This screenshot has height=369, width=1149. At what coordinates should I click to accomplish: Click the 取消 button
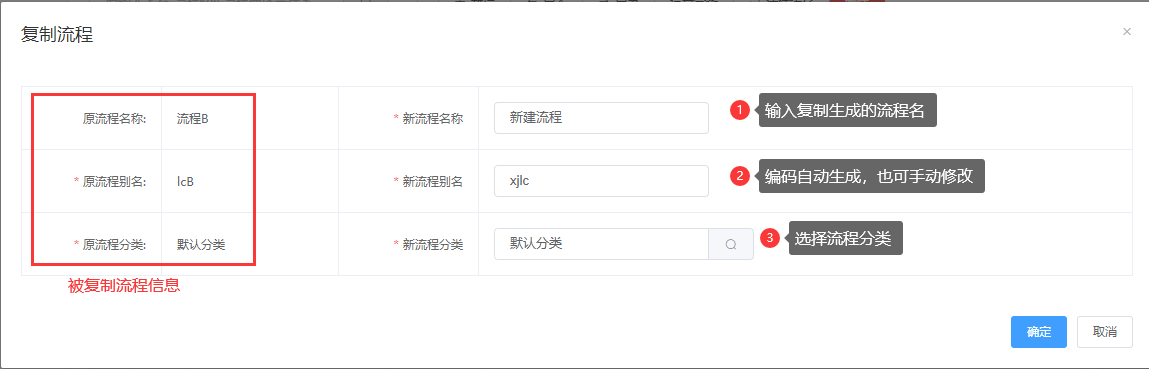(x=1104, y=332)
